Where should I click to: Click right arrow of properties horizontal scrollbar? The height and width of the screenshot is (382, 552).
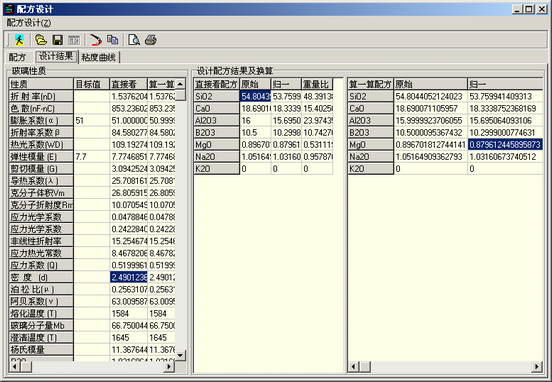click(x=169, y=367)
